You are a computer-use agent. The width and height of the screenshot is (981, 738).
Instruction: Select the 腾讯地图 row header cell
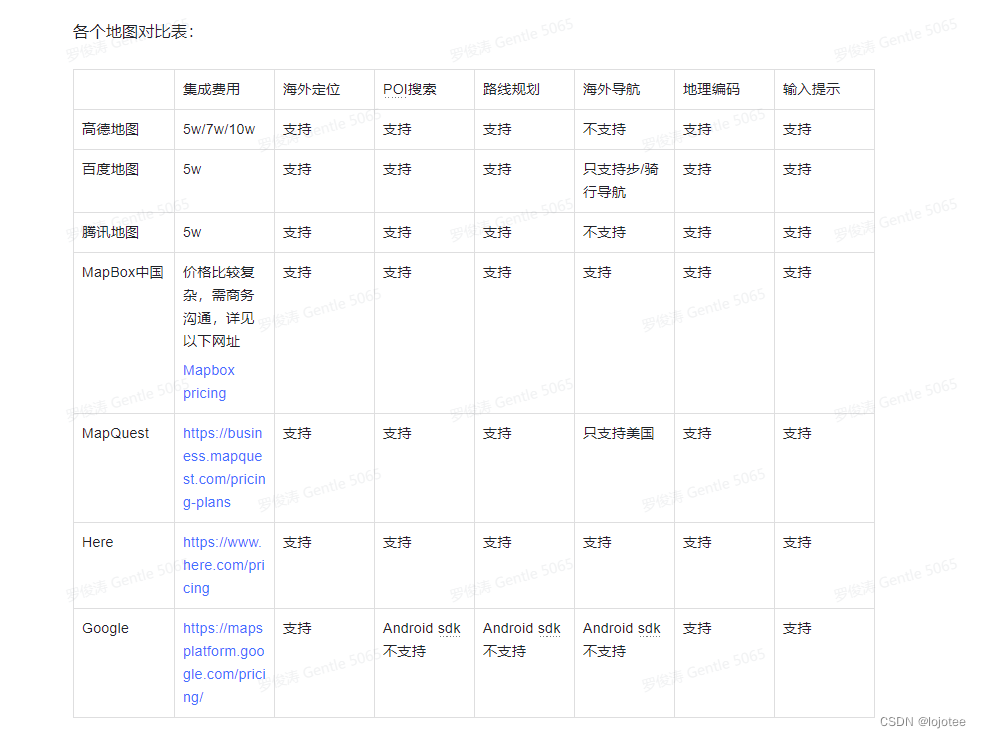(x=108, y=231)
